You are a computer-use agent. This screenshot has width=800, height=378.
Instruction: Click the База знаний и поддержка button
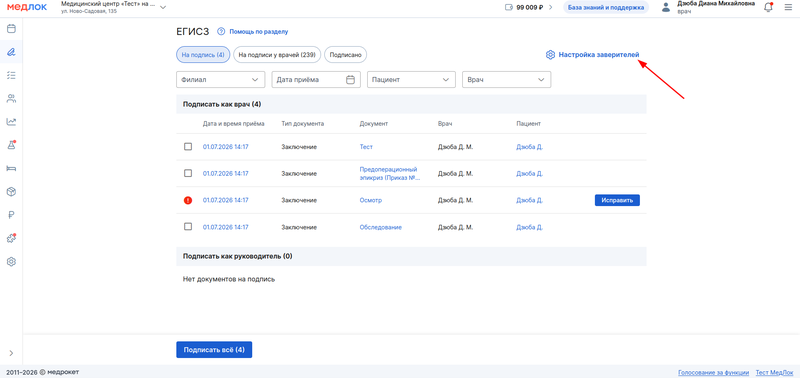606,8
